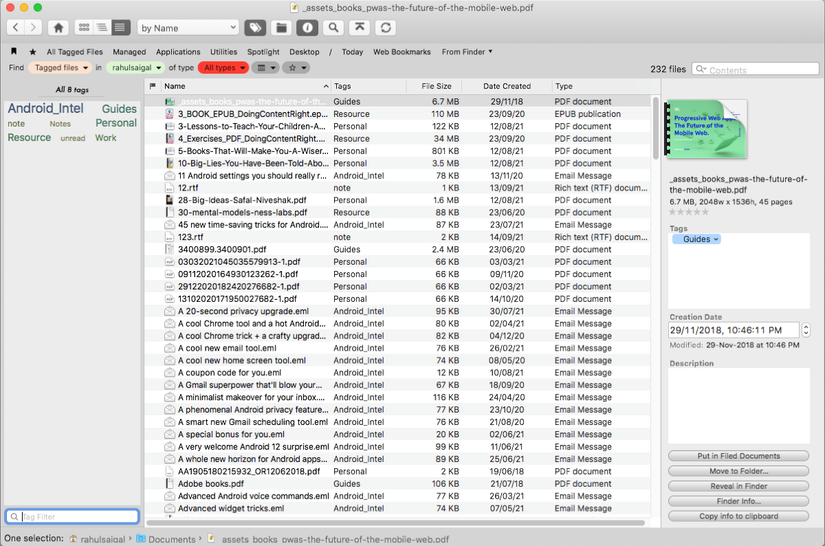Click the flag column header icon
This screenshot has width=825, height=546.
click(x=153, y=86)
